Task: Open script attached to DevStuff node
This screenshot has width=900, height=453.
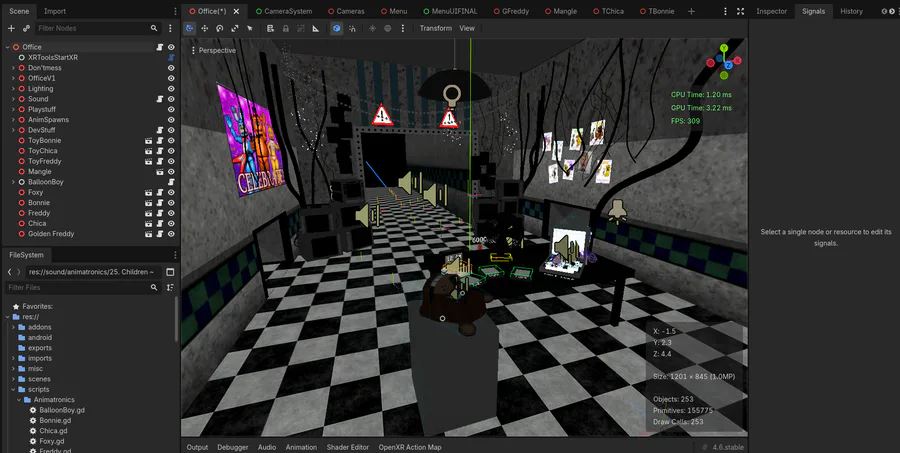Action: point(160,130)
